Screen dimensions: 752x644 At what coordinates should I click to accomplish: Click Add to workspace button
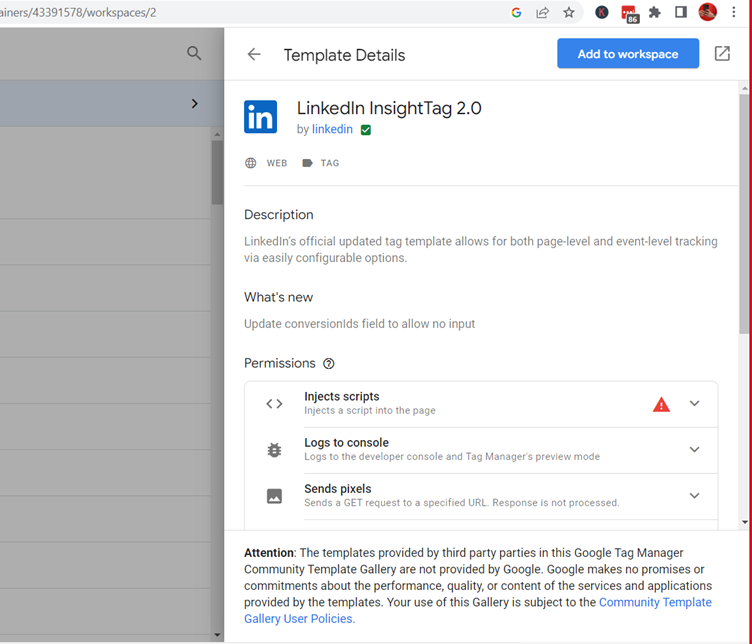pyautogui.click(x=628, y=53)
